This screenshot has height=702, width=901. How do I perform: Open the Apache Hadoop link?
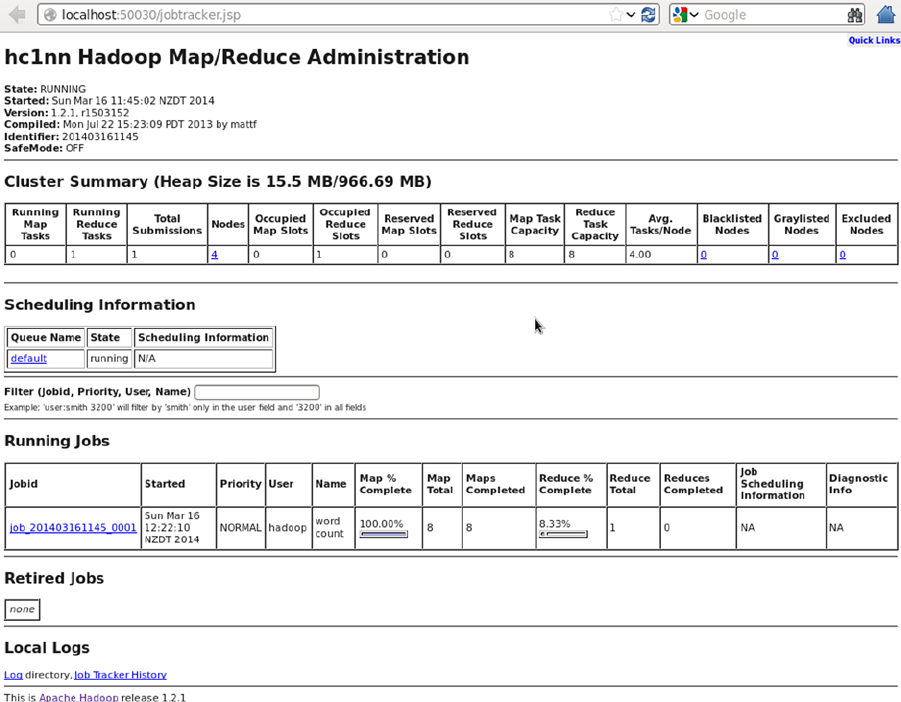[x=79, y=697]
